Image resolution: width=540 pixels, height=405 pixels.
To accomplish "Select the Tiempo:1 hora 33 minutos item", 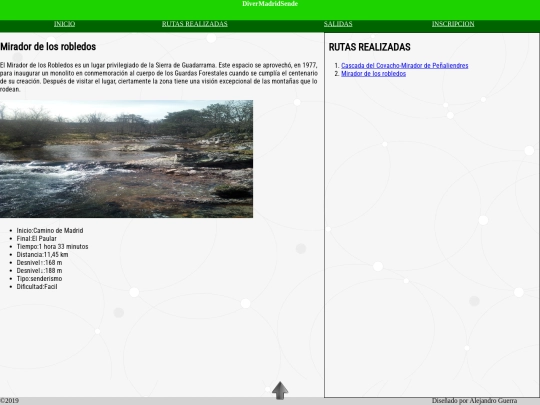I will (x=52, y=247).
